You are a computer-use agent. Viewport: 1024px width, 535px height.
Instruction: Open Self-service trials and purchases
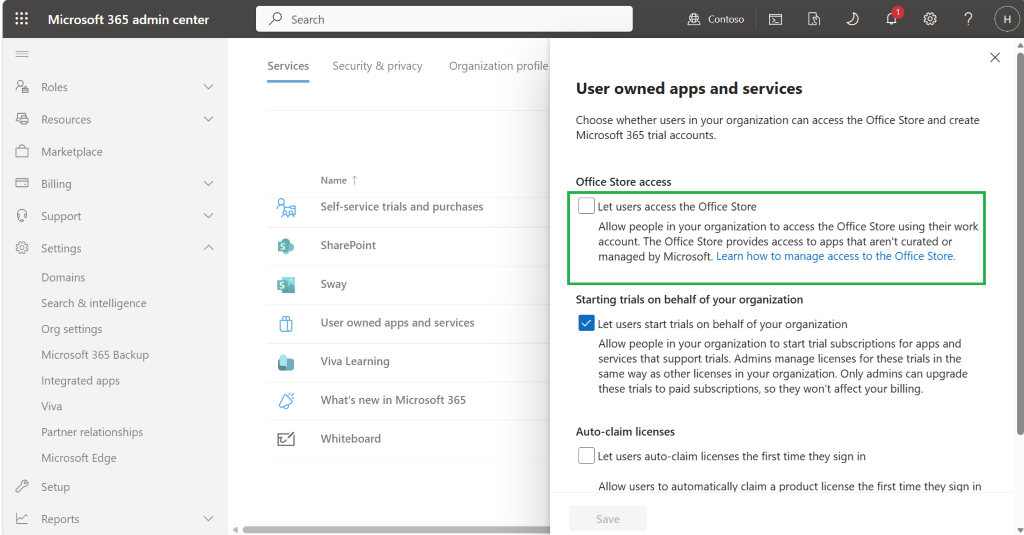click(x=402, y=206)
